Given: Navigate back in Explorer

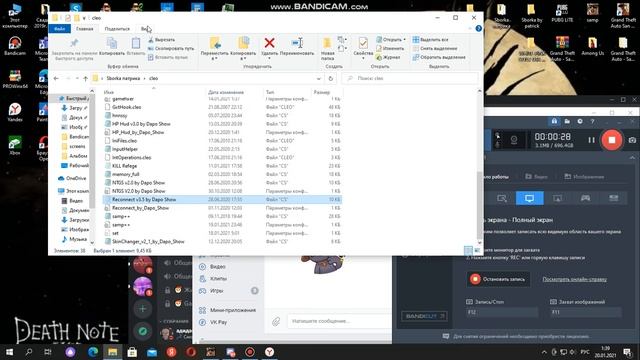Looking at the screenshot, I should coord(56,78).
